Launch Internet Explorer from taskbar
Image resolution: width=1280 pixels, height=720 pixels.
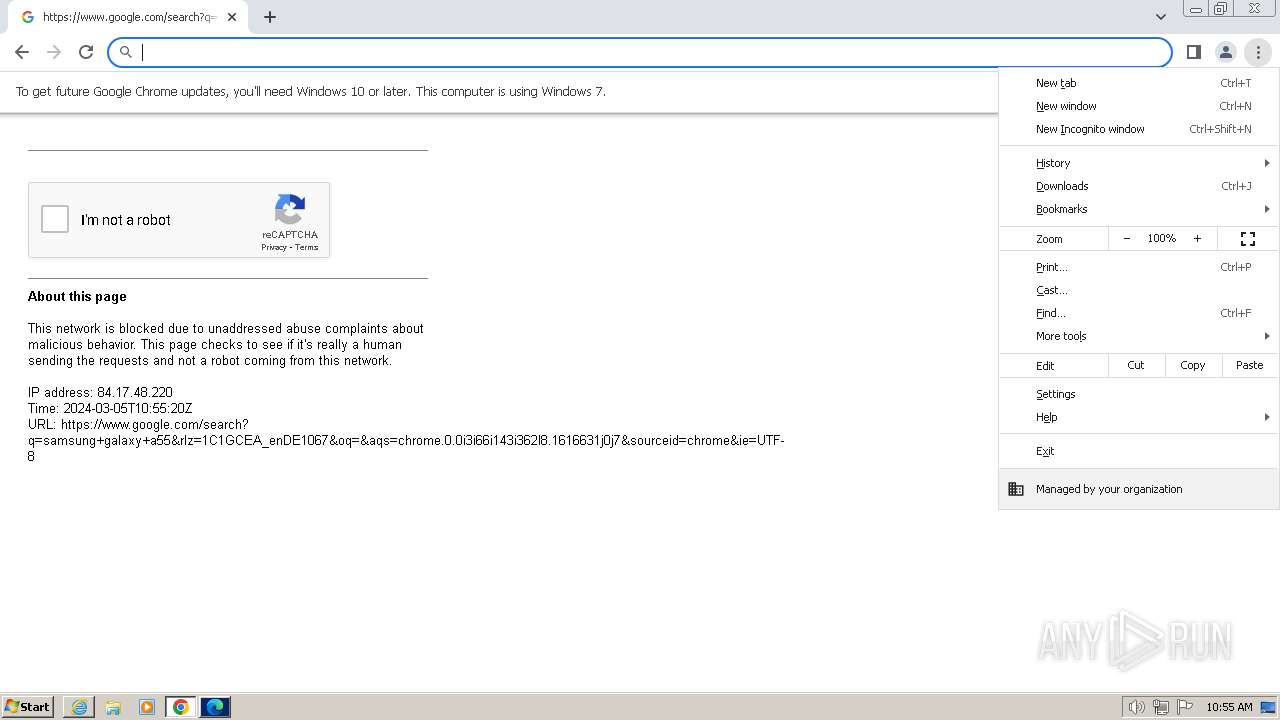(x=79, y=707)
